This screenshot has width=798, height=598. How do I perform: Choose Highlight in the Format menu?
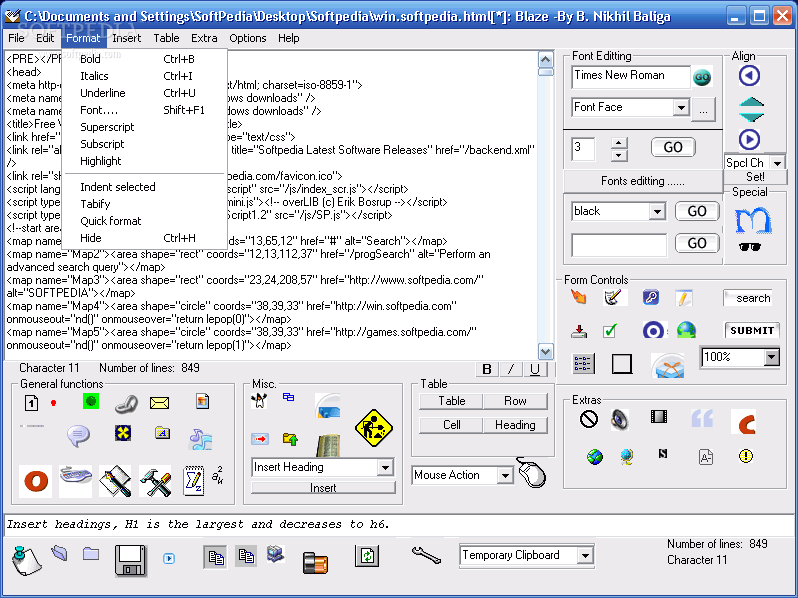(x=144, y=161)
